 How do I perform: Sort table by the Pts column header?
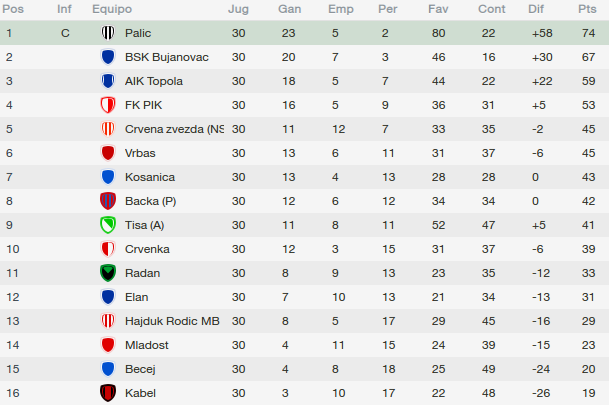(587, 9)
